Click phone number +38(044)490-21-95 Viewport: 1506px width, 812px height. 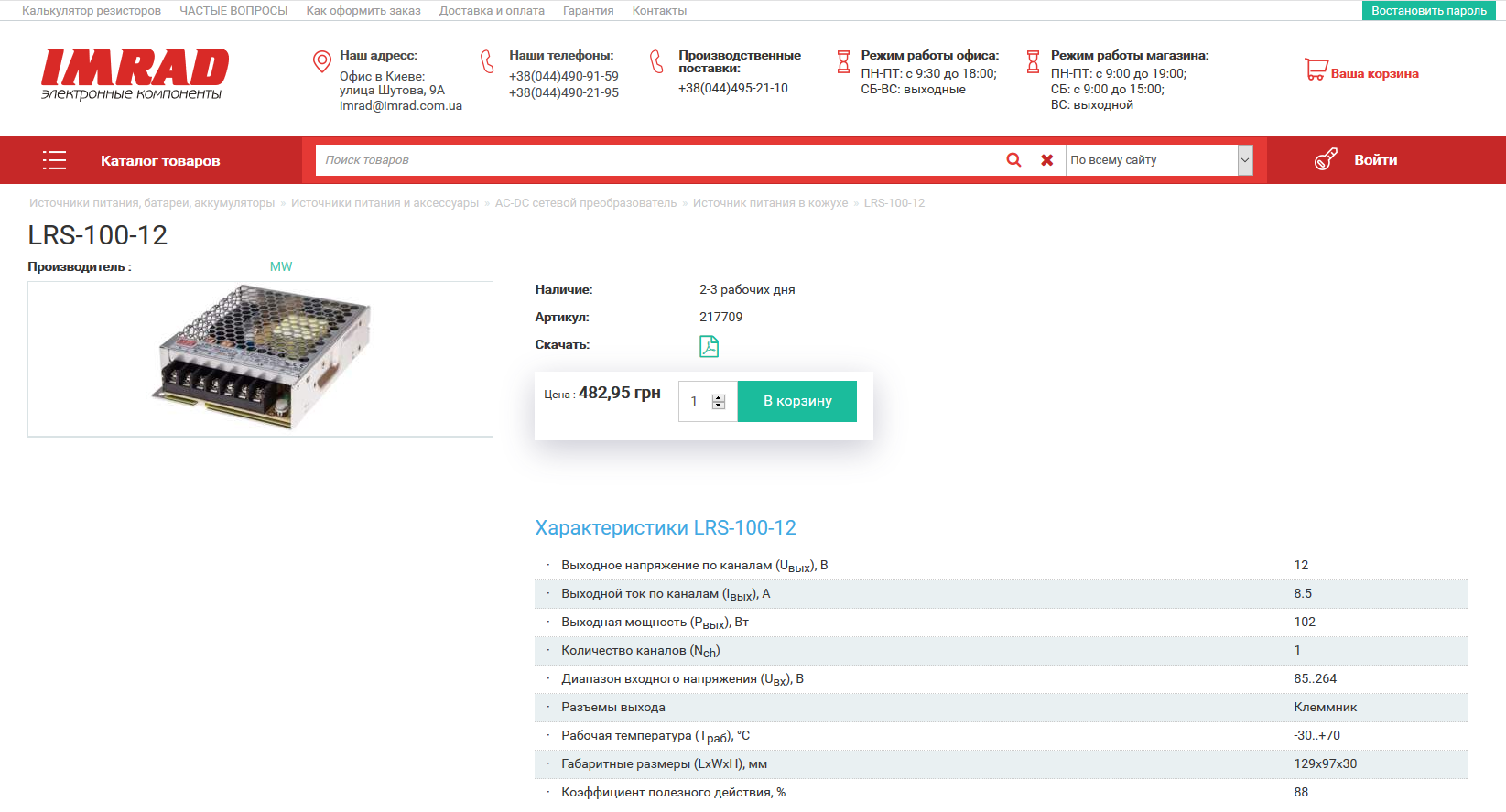pyautogui.click(x=564, y=92)
